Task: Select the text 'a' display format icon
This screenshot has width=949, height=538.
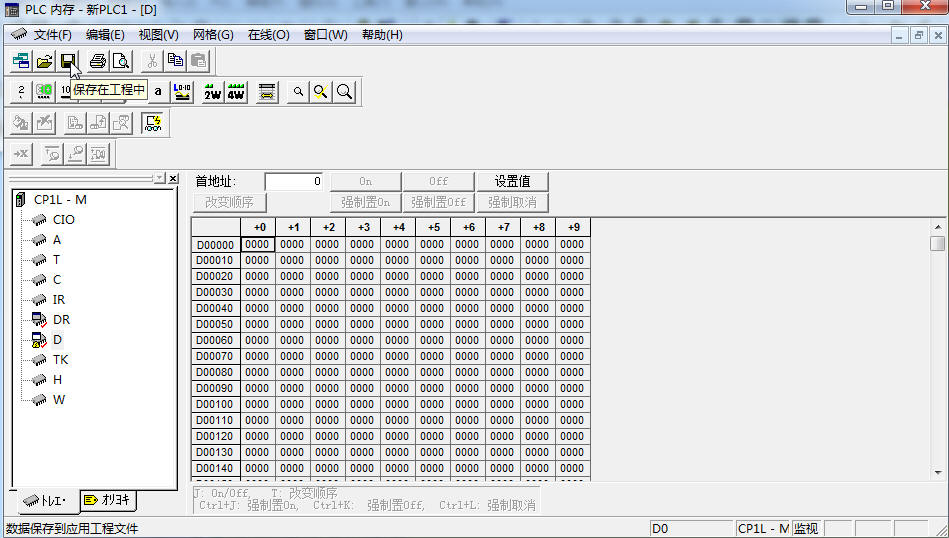Action: coord(157,92)
